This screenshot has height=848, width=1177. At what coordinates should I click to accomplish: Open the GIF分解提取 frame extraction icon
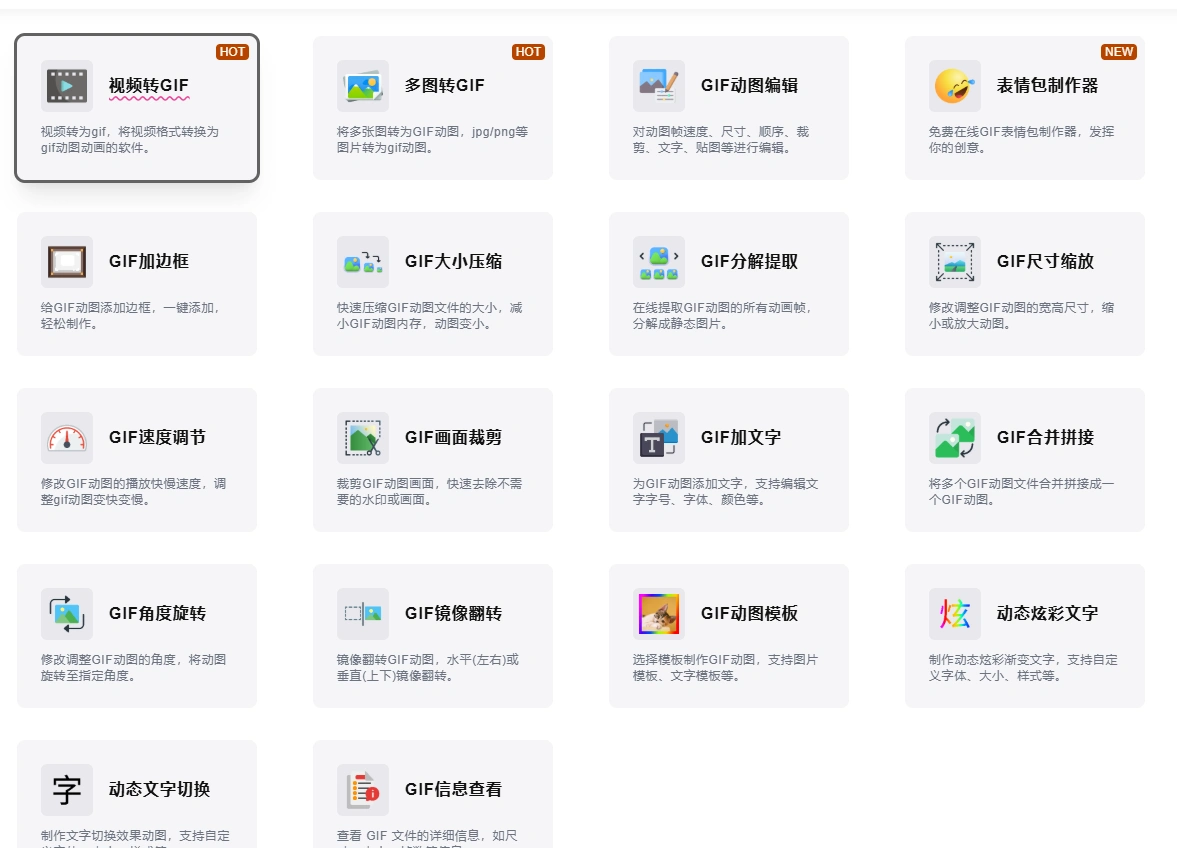[x=658, y=262]
